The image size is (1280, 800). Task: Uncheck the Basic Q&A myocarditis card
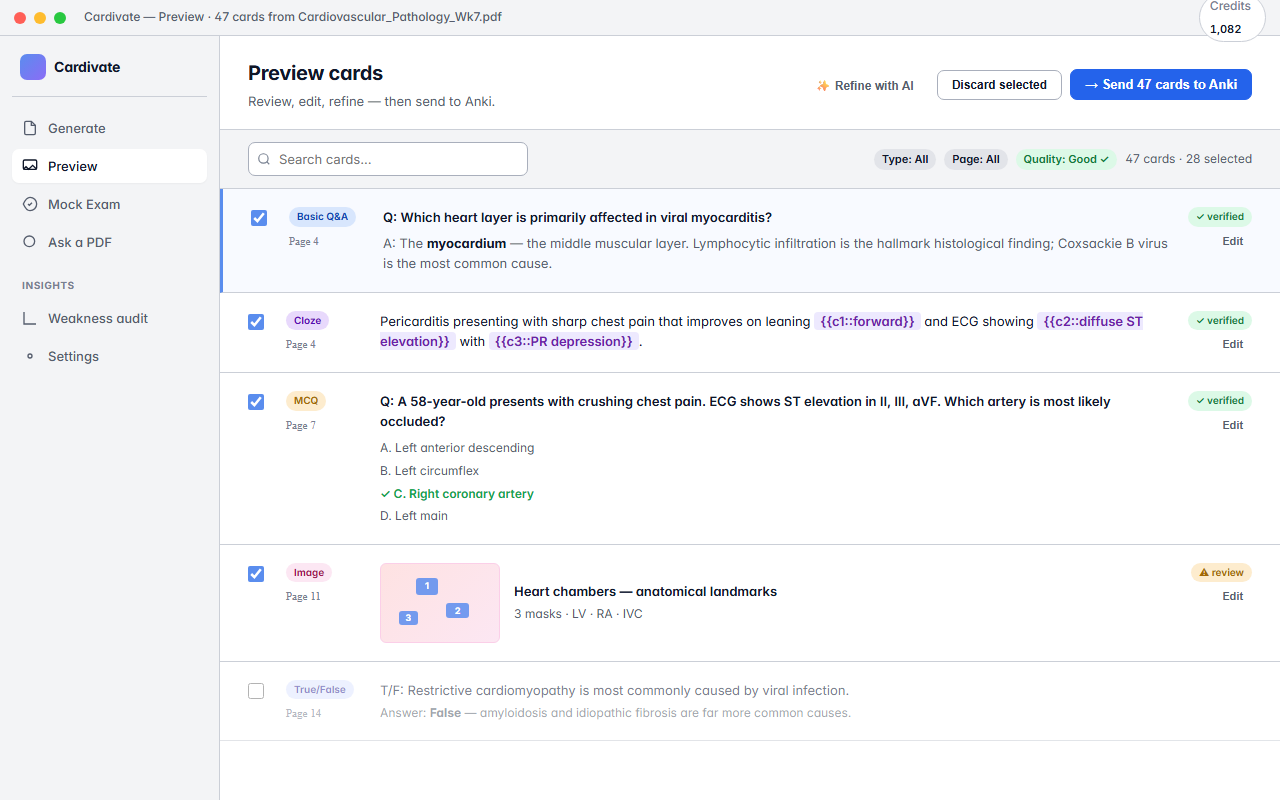tap(259, 218)
